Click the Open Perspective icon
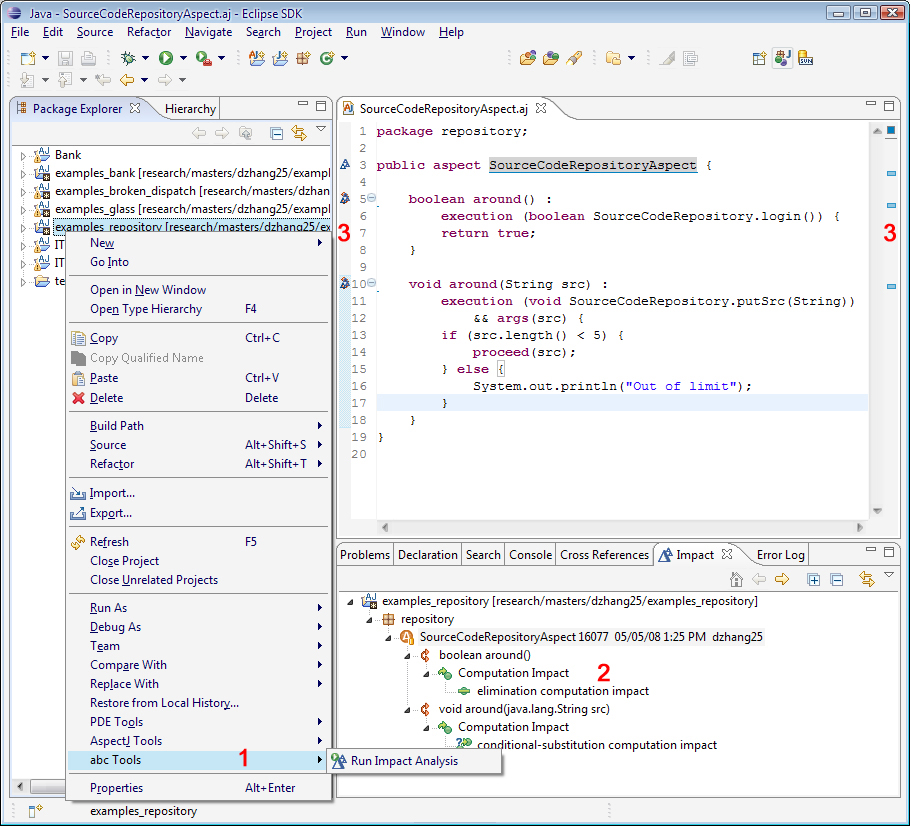Screen dimensions: 911x827 tap(759, 58)
